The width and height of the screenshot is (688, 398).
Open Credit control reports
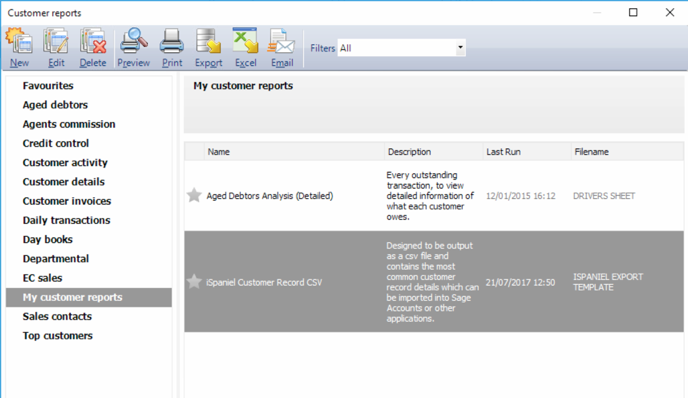(56, 143)
